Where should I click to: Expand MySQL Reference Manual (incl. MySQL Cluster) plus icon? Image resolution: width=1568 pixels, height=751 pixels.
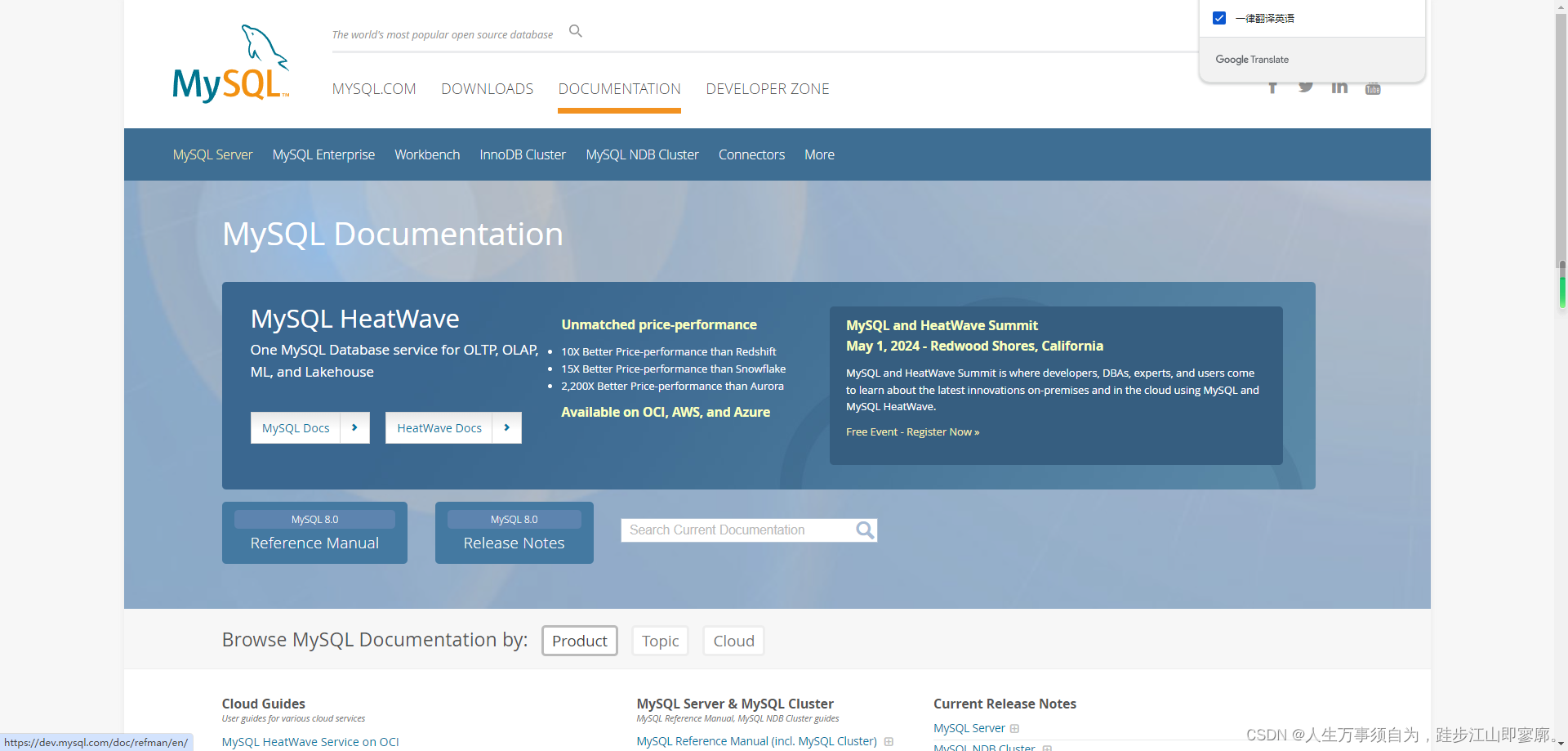pyautogui.click(x=889, y=742)
